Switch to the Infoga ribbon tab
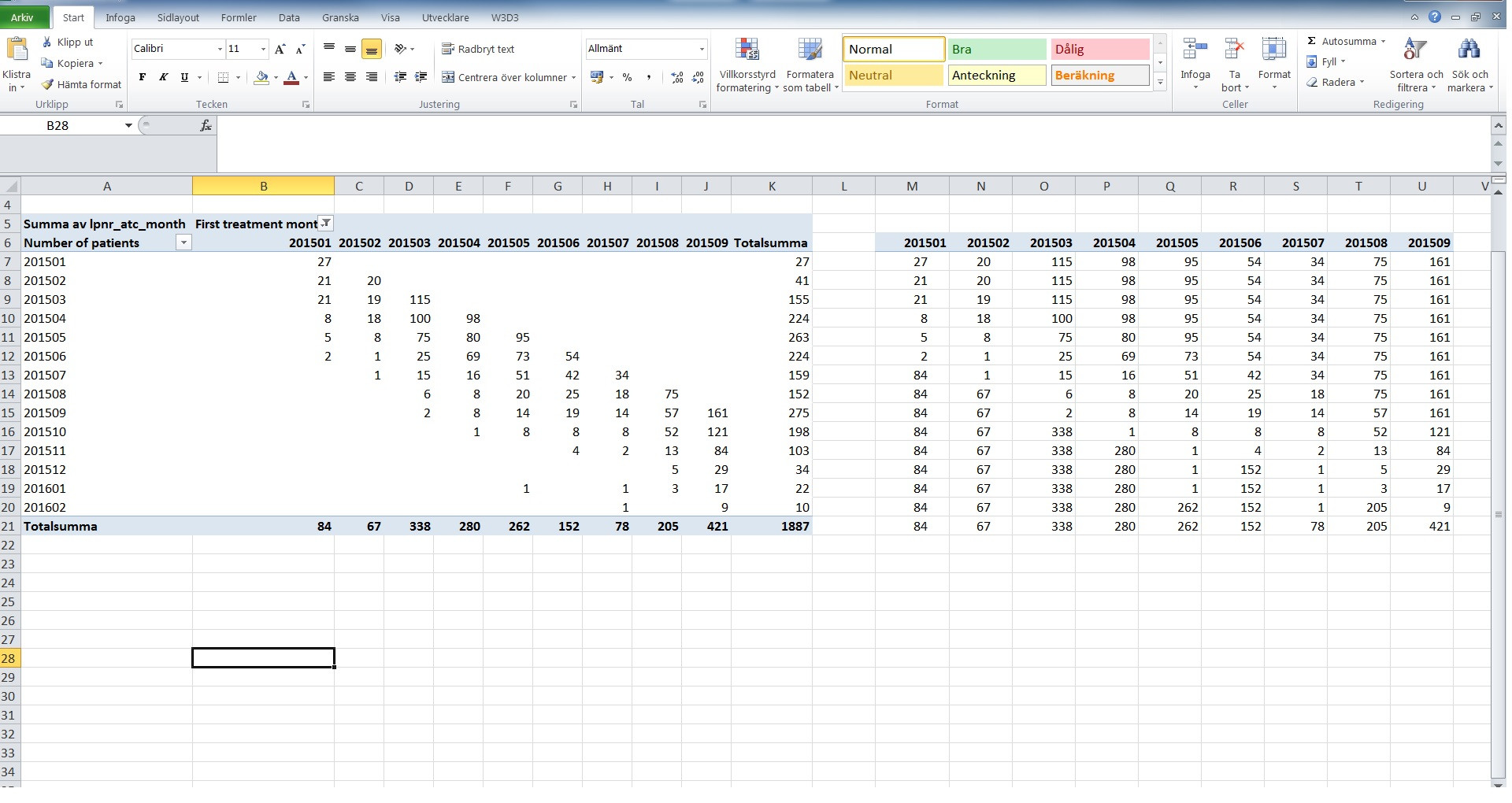The width and height of the screenshot is (1512, 803). (120, 17)
